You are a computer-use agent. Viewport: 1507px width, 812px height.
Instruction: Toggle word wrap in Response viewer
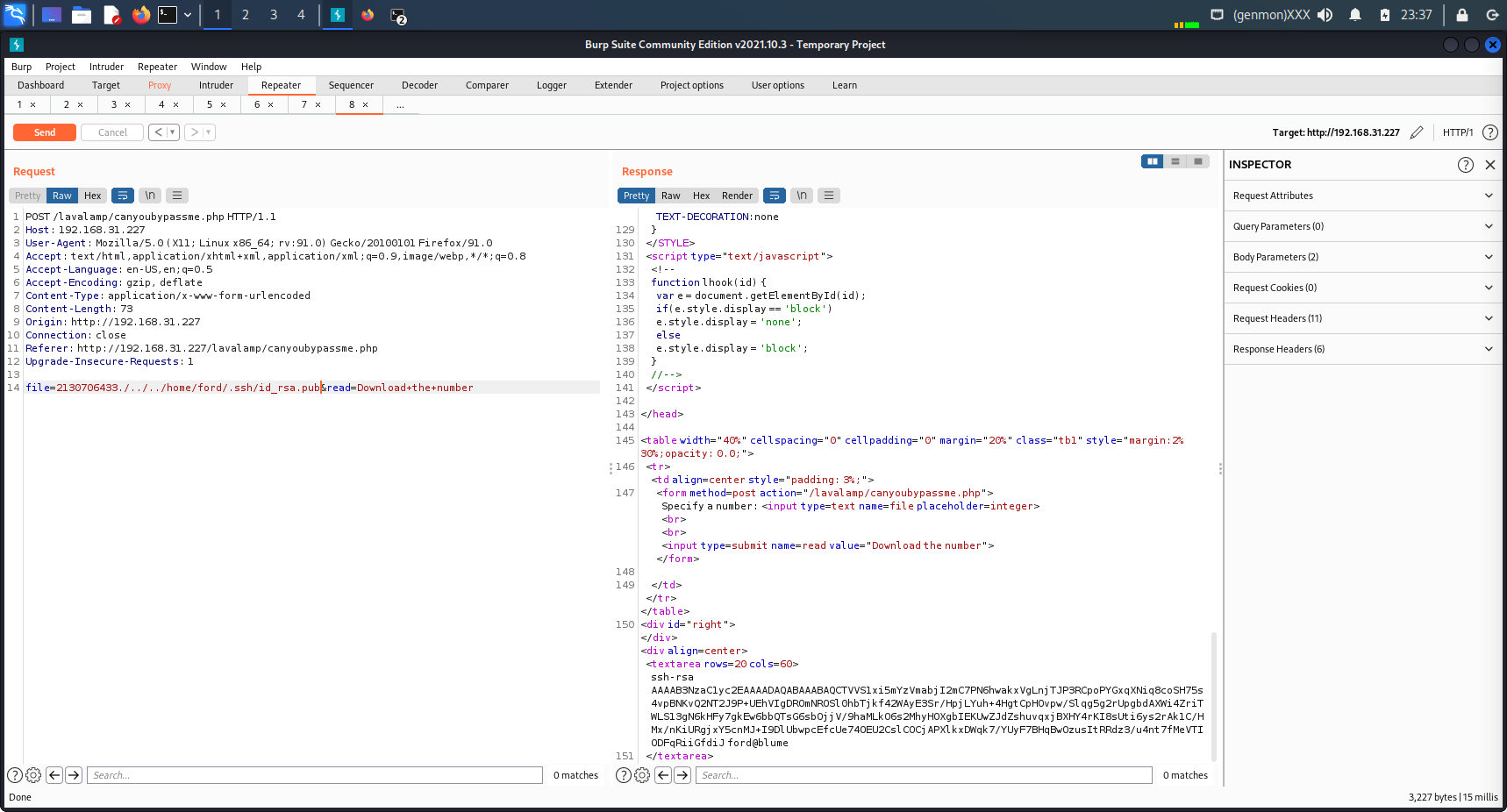[x=775, y=196]
